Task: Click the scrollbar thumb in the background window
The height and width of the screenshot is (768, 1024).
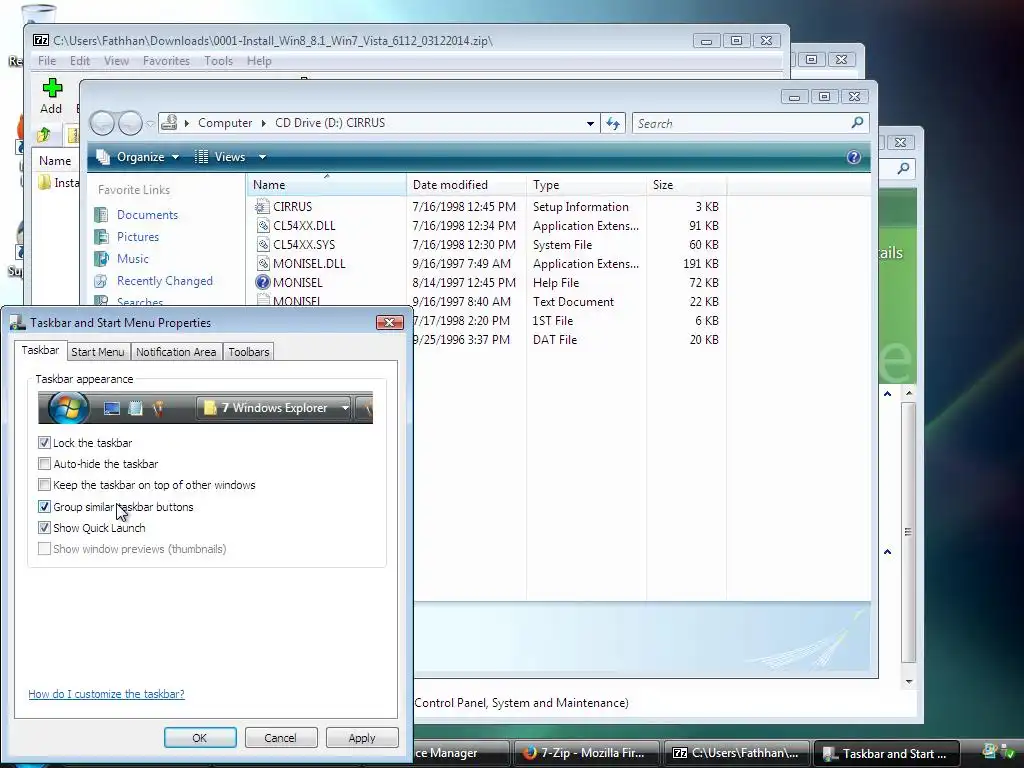Action: point(908,532)
